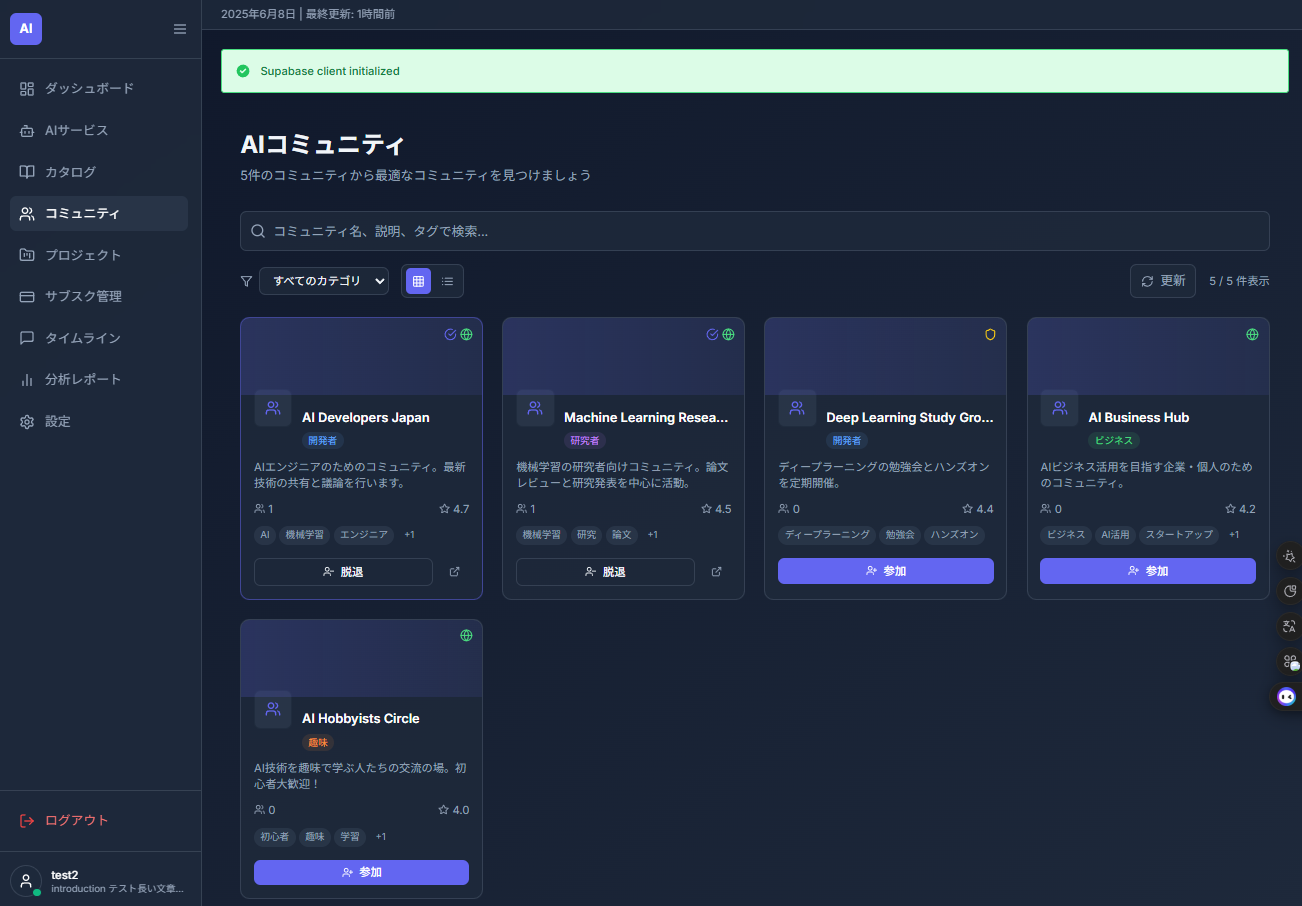The width and height of the screenshot is (1302, 906).
Task: Switch to list view
Action: coord(447,282)
